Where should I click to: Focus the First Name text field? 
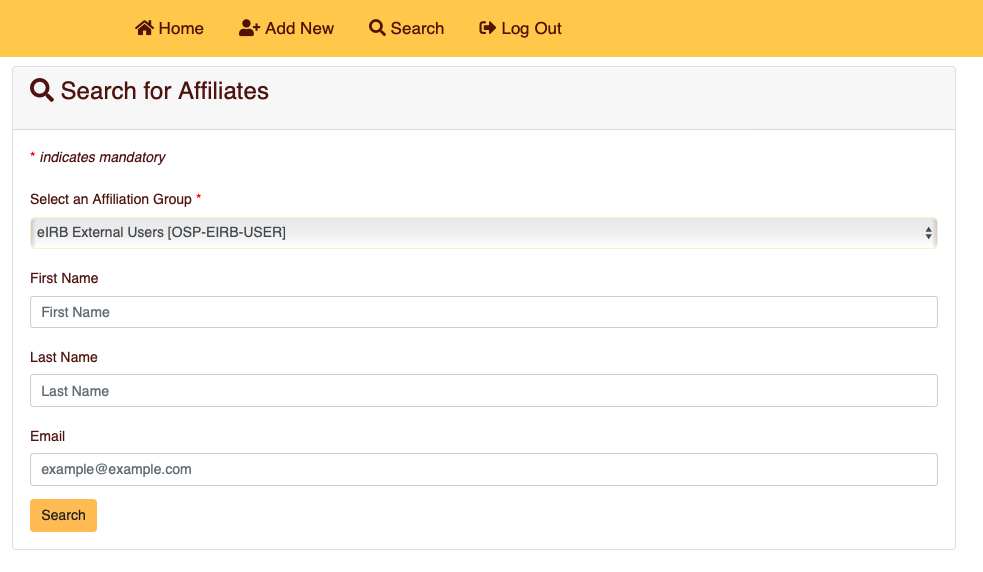483,312
